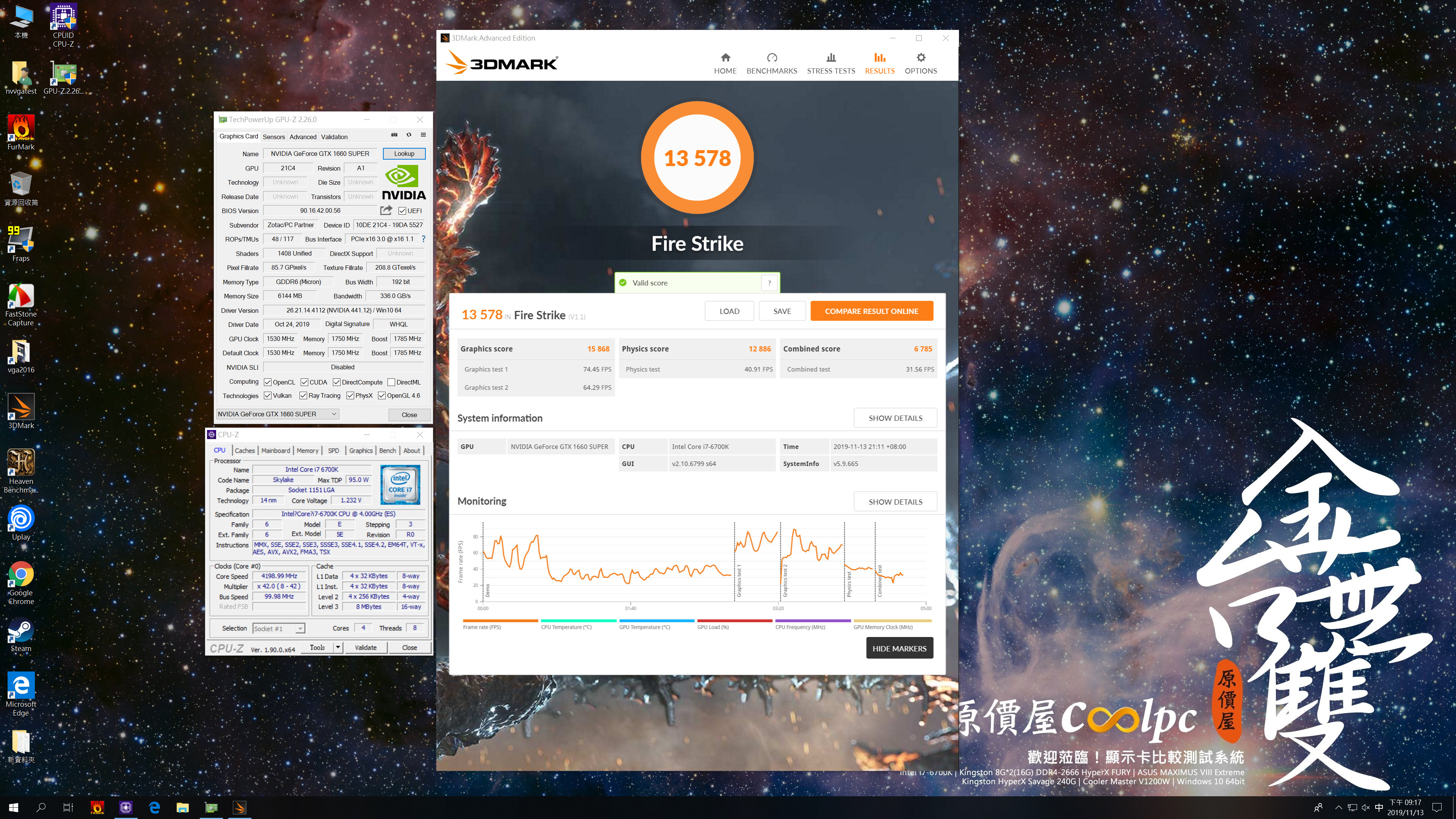Click Lookup button in GPU-Z
Image resolution: width=1456 pixels, height=819 pixels.
(403, 154)
